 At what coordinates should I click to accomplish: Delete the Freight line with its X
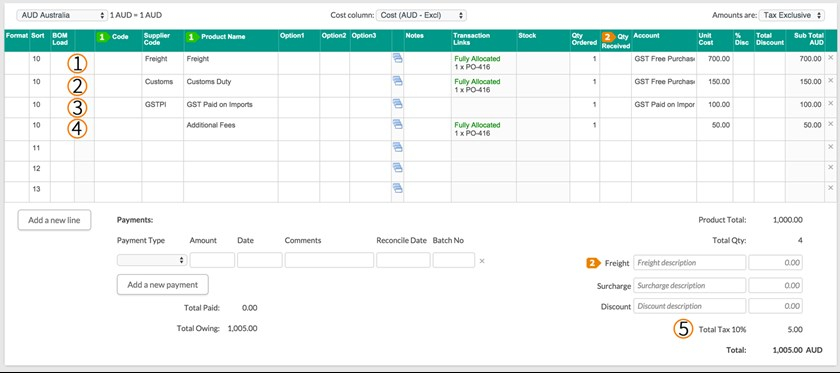pos(831,57)
